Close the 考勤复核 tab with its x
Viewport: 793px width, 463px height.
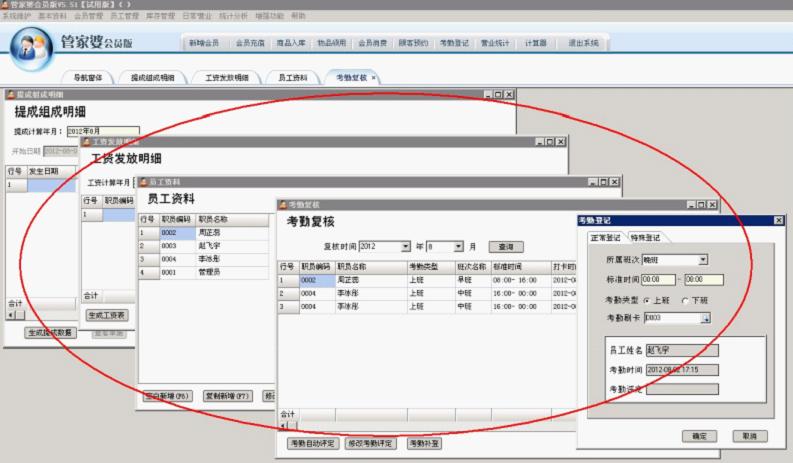(x=374, y=77)
